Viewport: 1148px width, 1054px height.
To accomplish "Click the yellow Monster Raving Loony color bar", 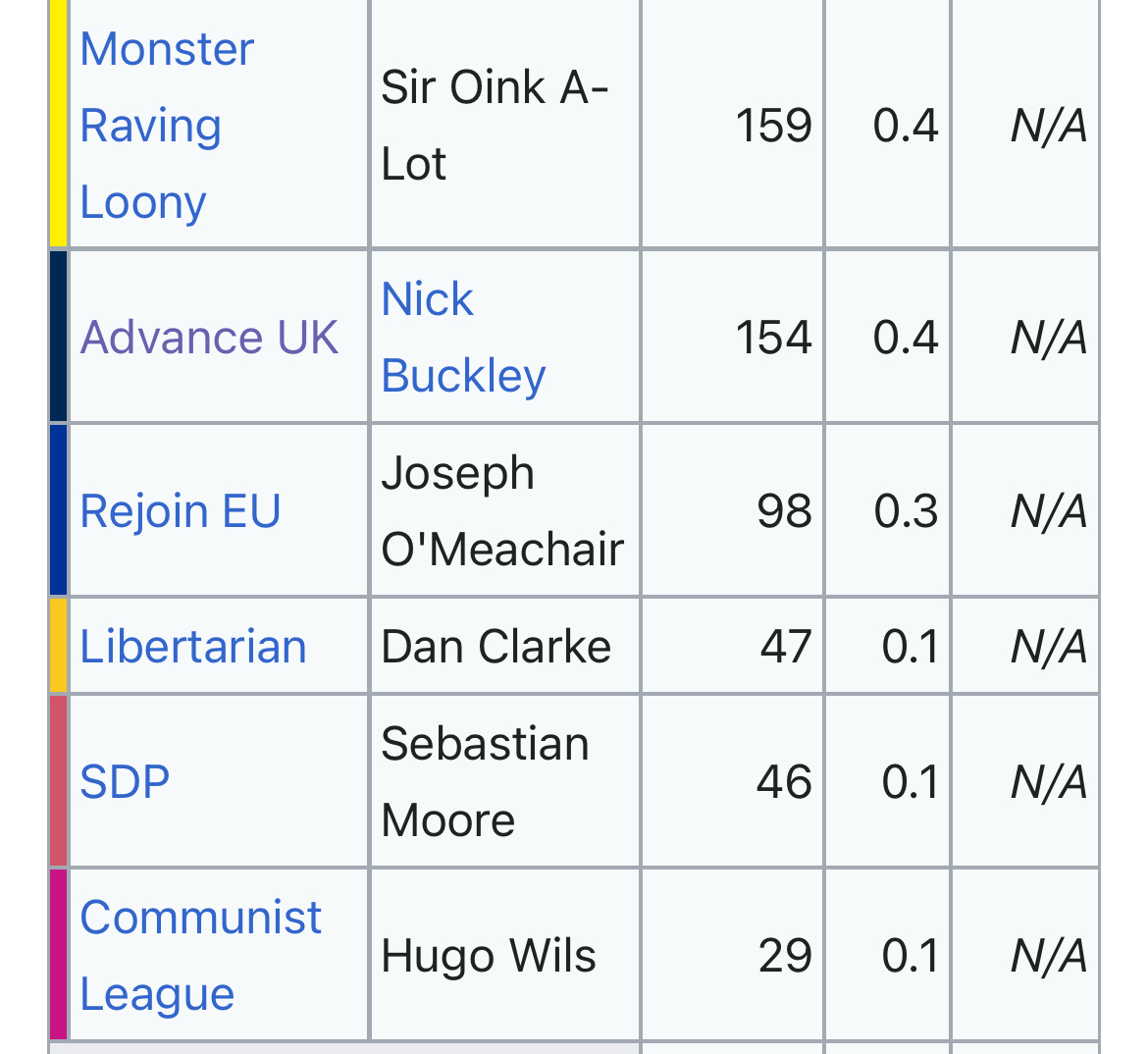I will (59, 124).
